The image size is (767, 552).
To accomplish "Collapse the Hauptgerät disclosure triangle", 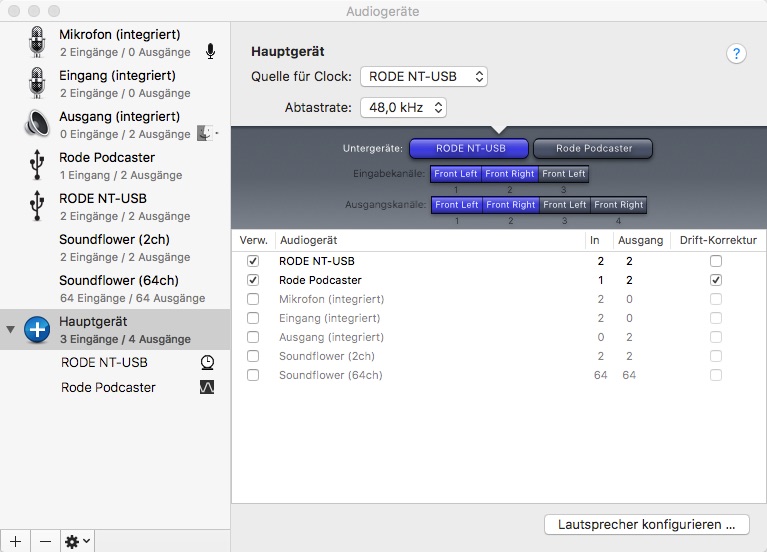I will pos(10,329).
